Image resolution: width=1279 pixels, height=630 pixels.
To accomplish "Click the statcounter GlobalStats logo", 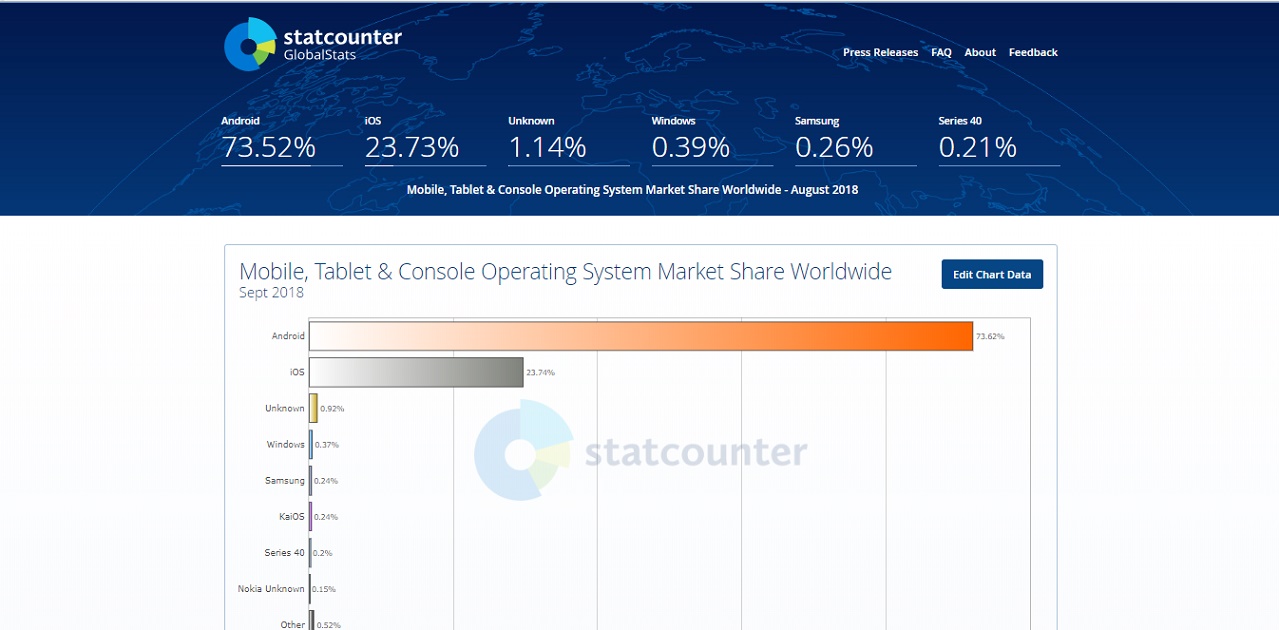I will click(x=313, y=45).
